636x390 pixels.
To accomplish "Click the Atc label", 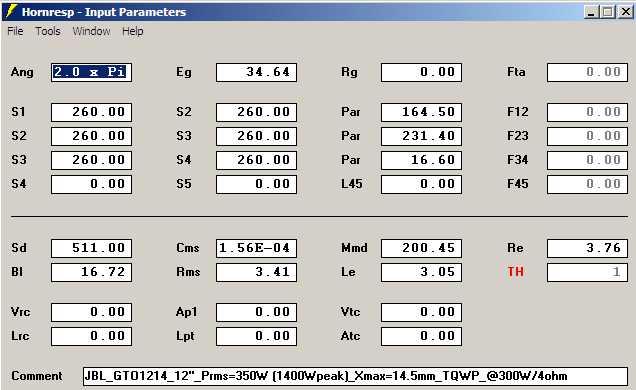I will 350,336.
